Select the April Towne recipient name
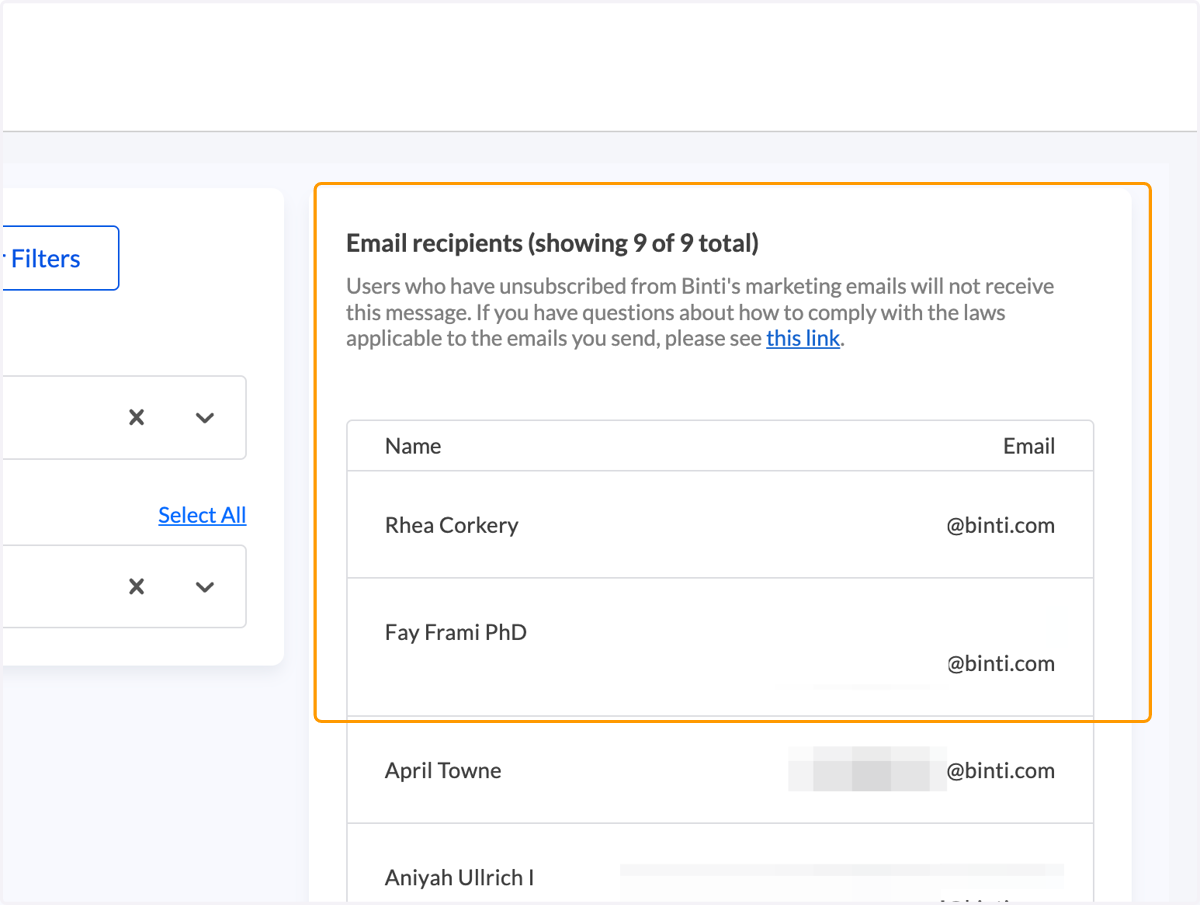This screenshot has height=905, width=1200. pos(443,771)
